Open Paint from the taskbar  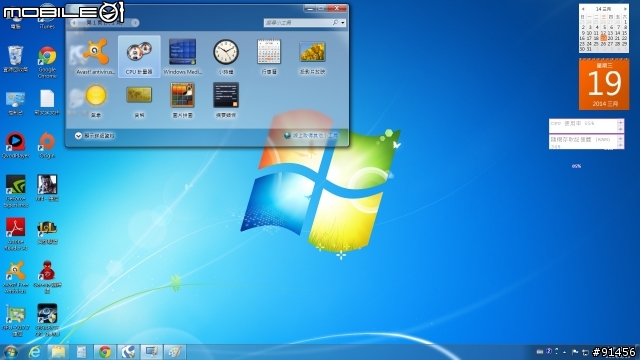tap(175, 352)
